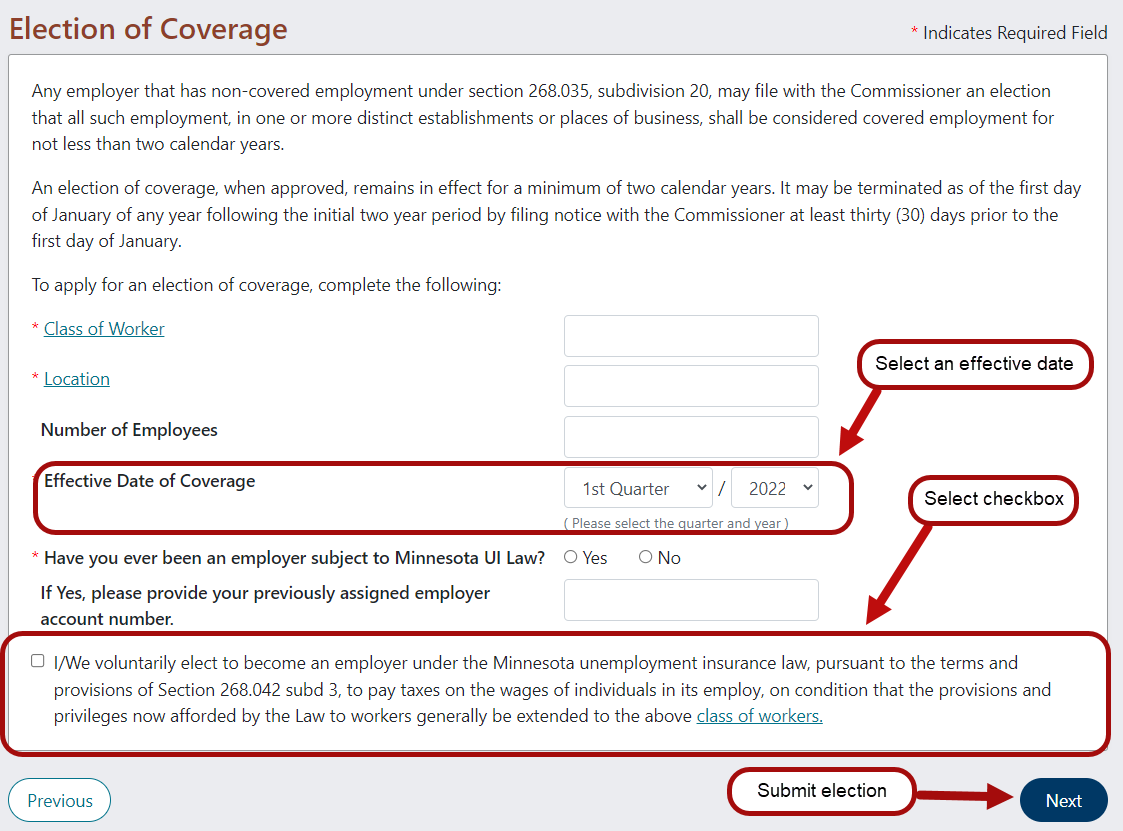Check the voluntary election agreement checkbox
The image size is (1123, 831).
[x=38, y=661]
